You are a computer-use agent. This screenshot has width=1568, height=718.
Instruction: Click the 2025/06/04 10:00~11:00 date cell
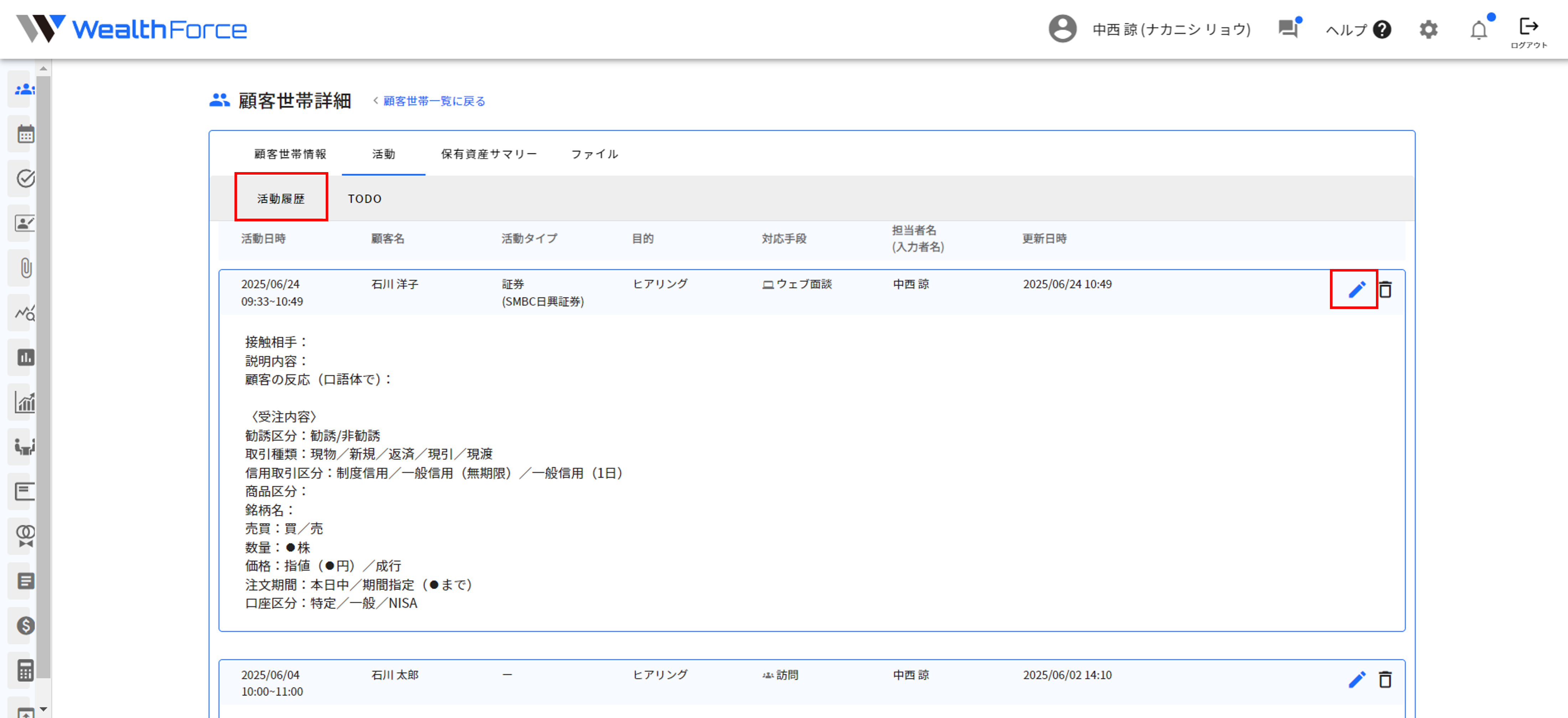tap(272, 683)
